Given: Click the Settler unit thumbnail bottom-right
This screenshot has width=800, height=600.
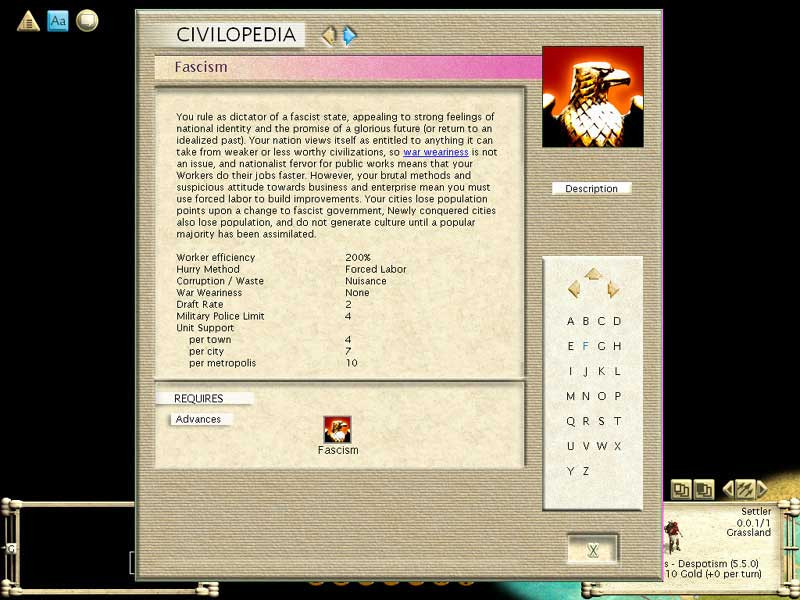Looking at the screenshot, I should pyautogui.click(x=674, y=535).
